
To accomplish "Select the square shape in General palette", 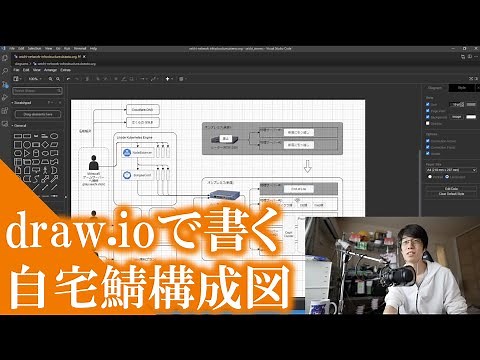I will pyautogui.click(x=18, y=145).
